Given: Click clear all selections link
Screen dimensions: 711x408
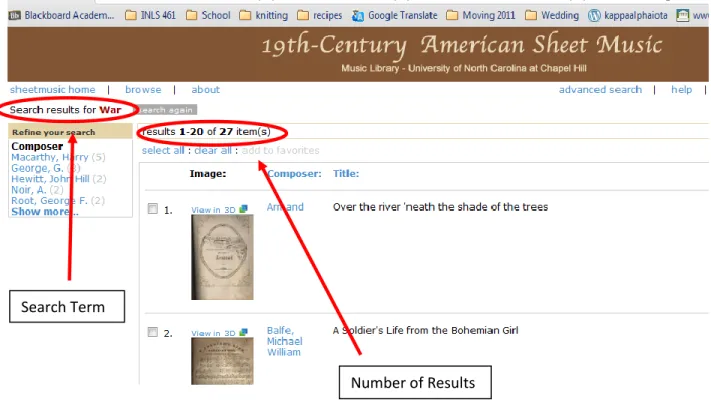Looking at the screenshot, I should click(213, 151).
